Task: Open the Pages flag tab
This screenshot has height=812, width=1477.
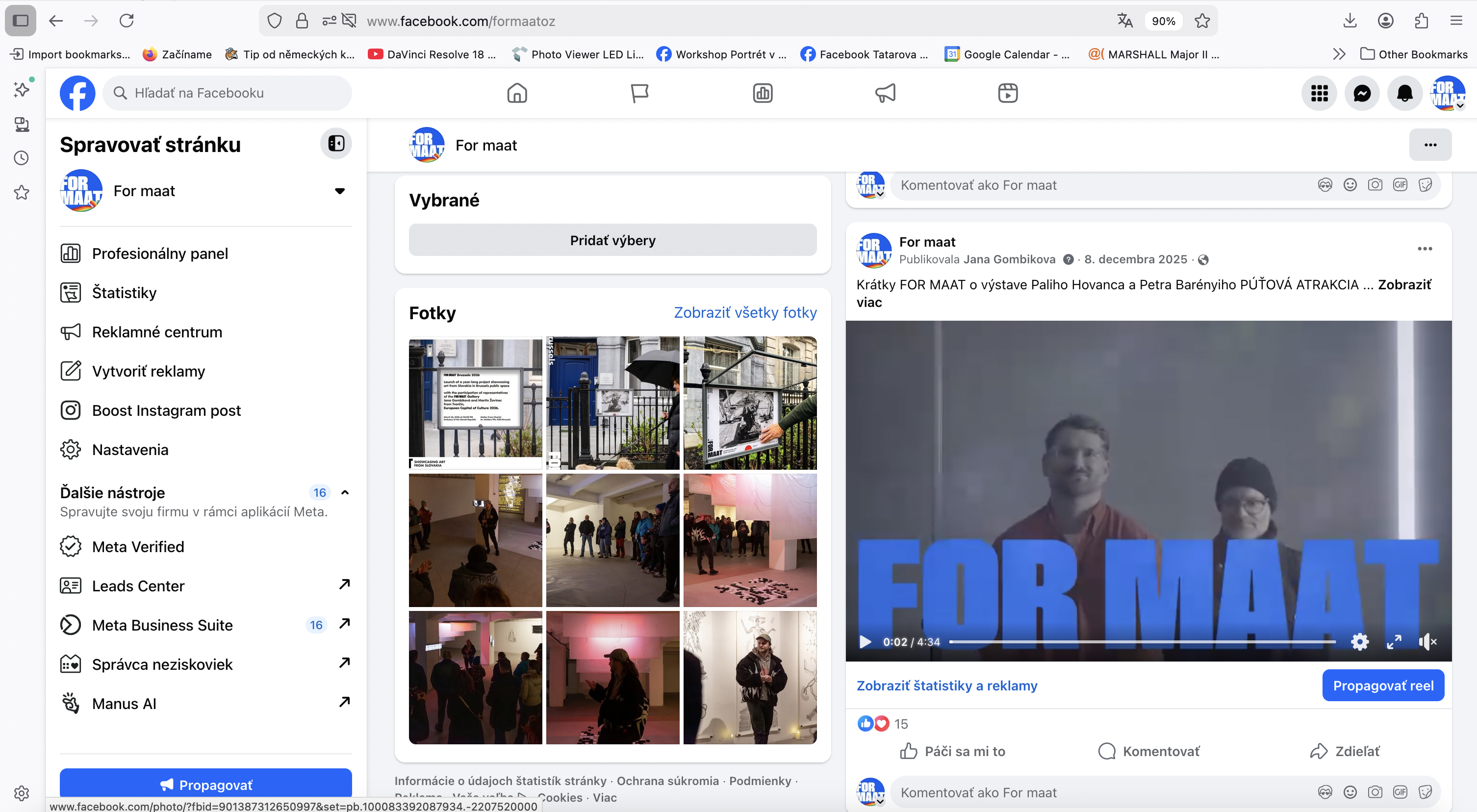Action: pos(639,93)
